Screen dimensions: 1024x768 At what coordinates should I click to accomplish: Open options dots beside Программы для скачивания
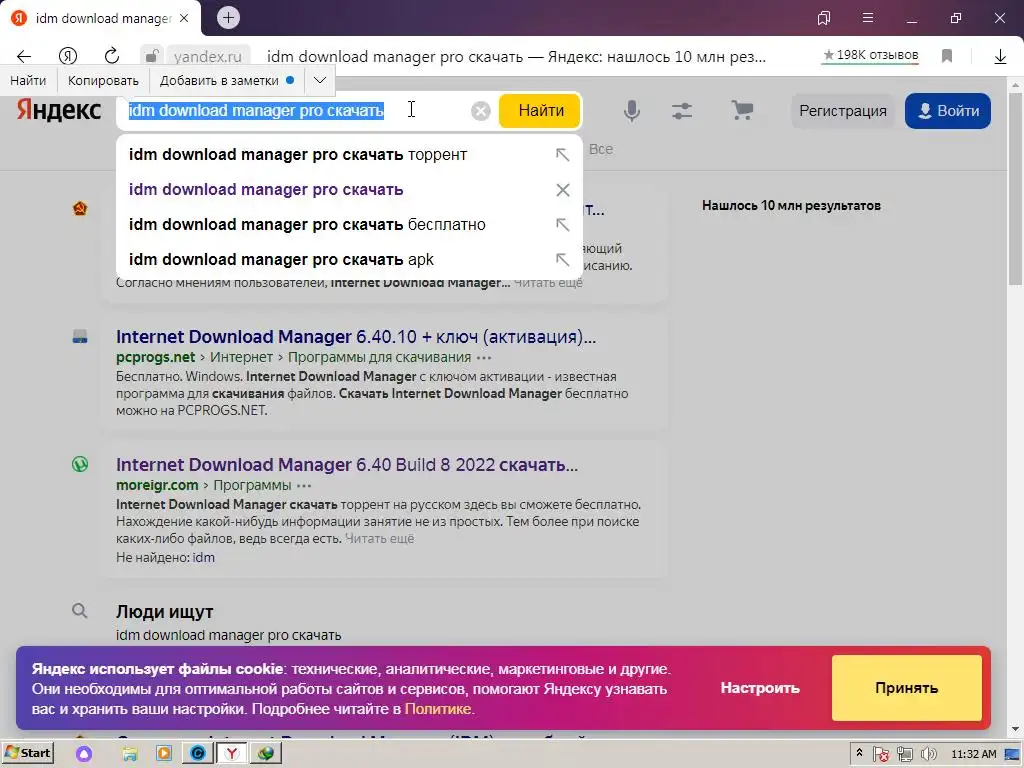coord(484,358)
